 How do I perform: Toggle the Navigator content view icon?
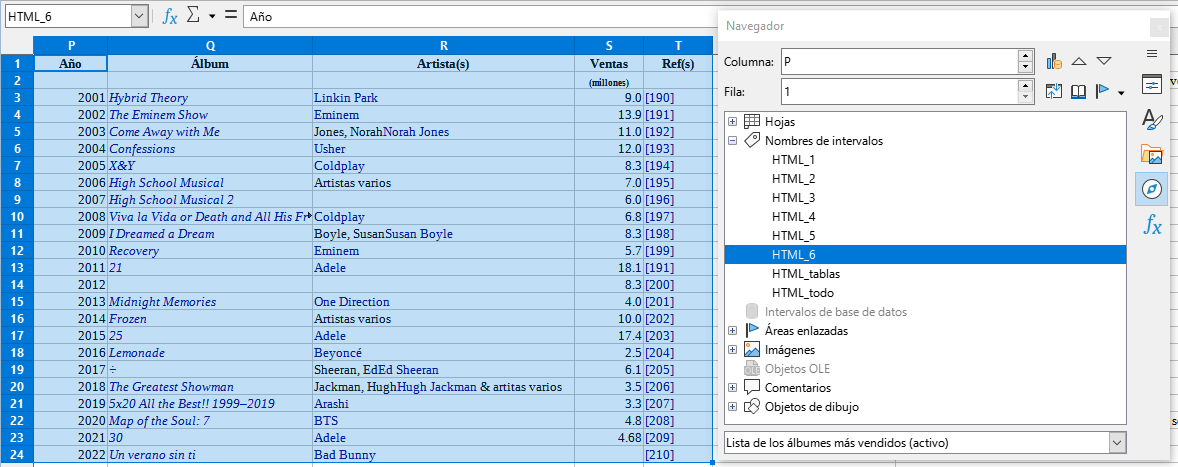1053,92
